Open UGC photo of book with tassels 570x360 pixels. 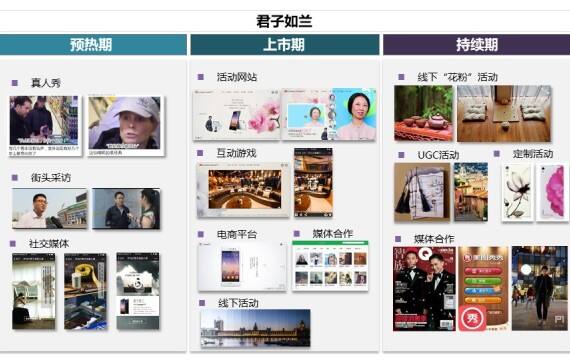click(422, 192)
